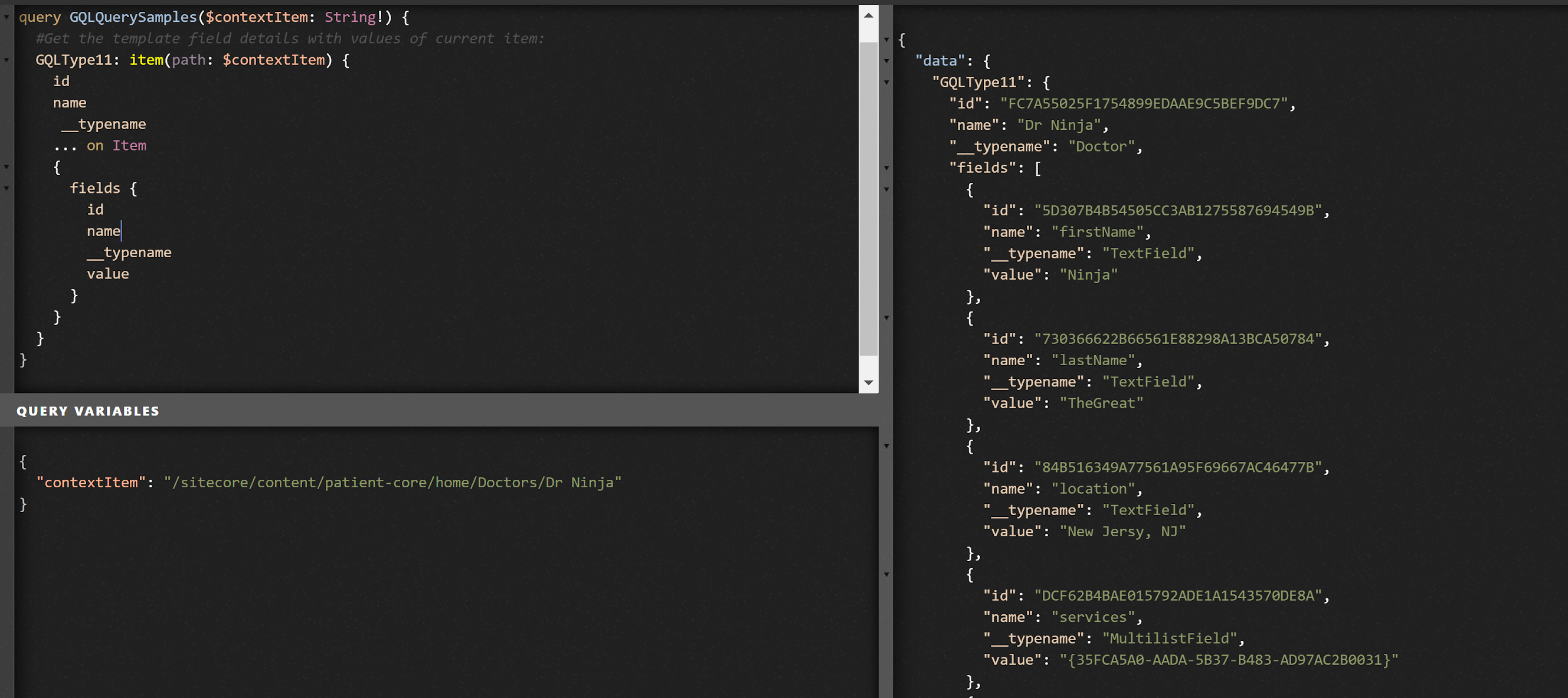The height and width of the screenshot is (698, 1568).
Task: Click the "TheGreat" value in results
Action: coord(1102,403)
